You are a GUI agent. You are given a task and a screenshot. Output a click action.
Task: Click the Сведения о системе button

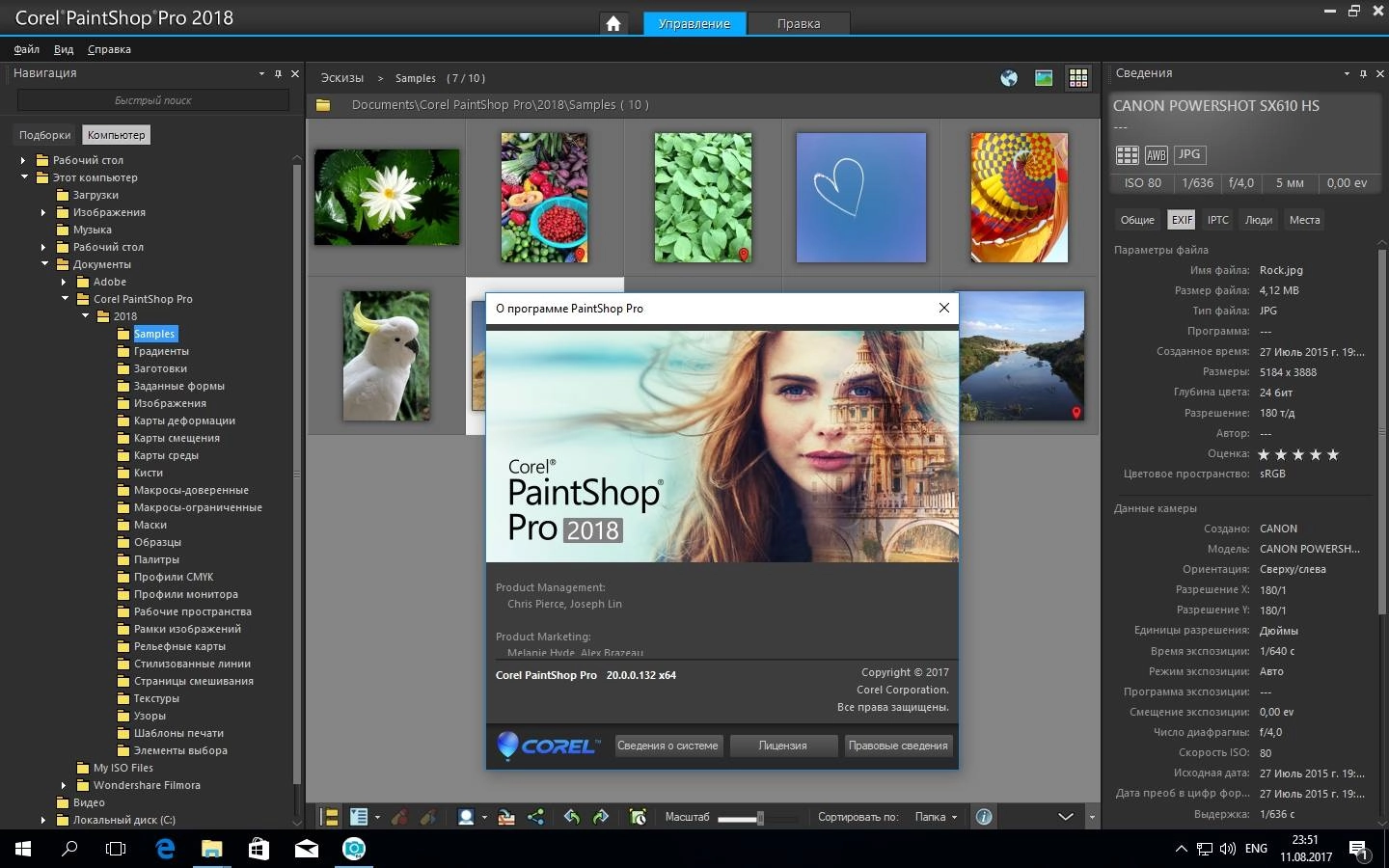667,746
